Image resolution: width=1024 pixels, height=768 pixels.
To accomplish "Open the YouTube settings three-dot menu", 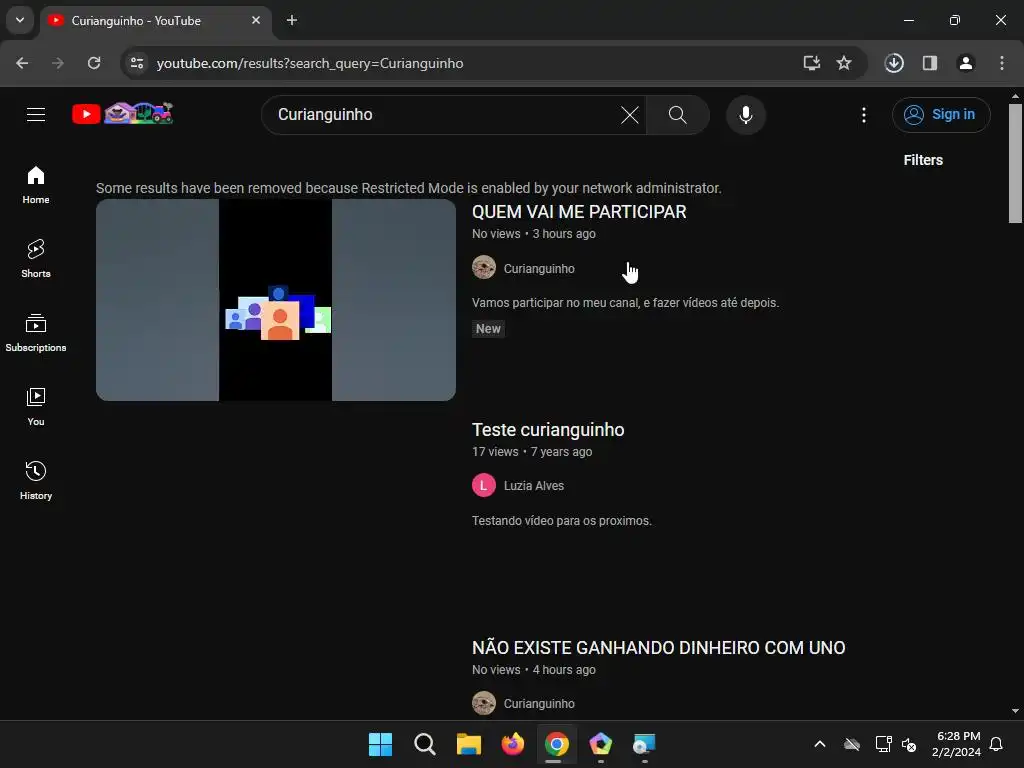I will [863, 115].
